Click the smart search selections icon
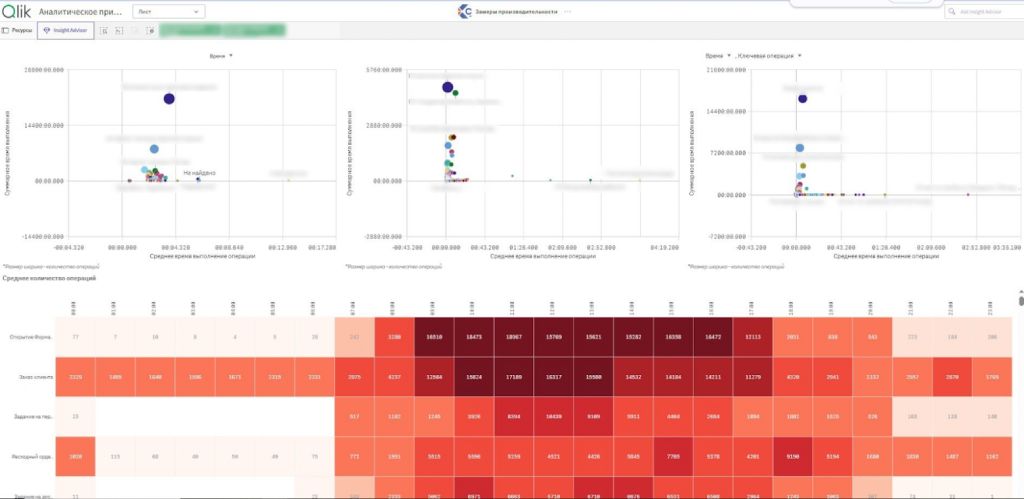This screenshot has width=1024, height=499. click(x=104, y=31)
